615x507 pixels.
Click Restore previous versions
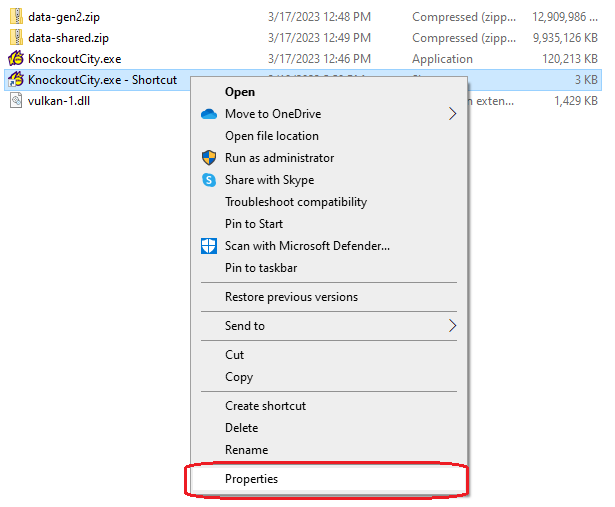pos(291,297)
